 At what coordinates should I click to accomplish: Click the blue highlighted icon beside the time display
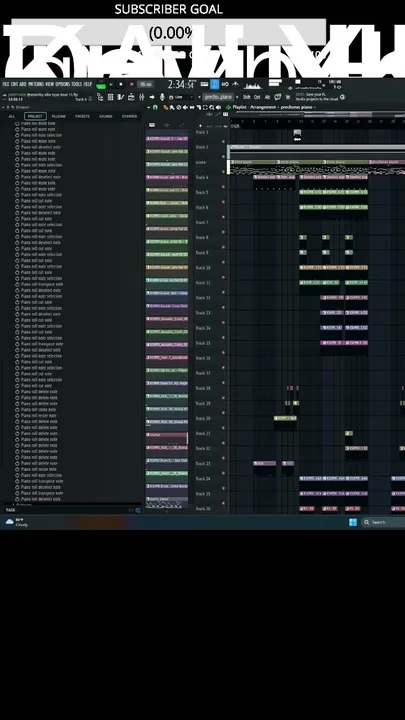point(214,84)
